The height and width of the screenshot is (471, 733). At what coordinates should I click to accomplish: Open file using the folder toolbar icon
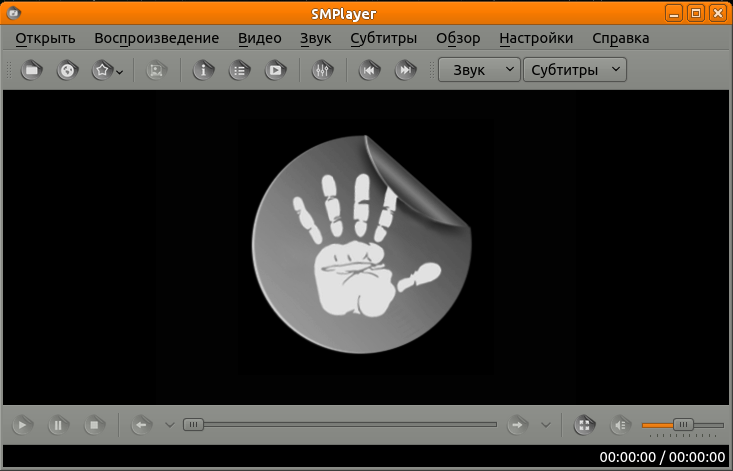coord(31,71)
